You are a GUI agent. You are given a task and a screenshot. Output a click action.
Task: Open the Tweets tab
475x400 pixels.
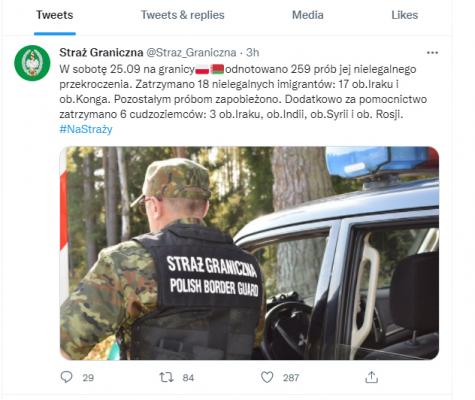tap(55, 15)
